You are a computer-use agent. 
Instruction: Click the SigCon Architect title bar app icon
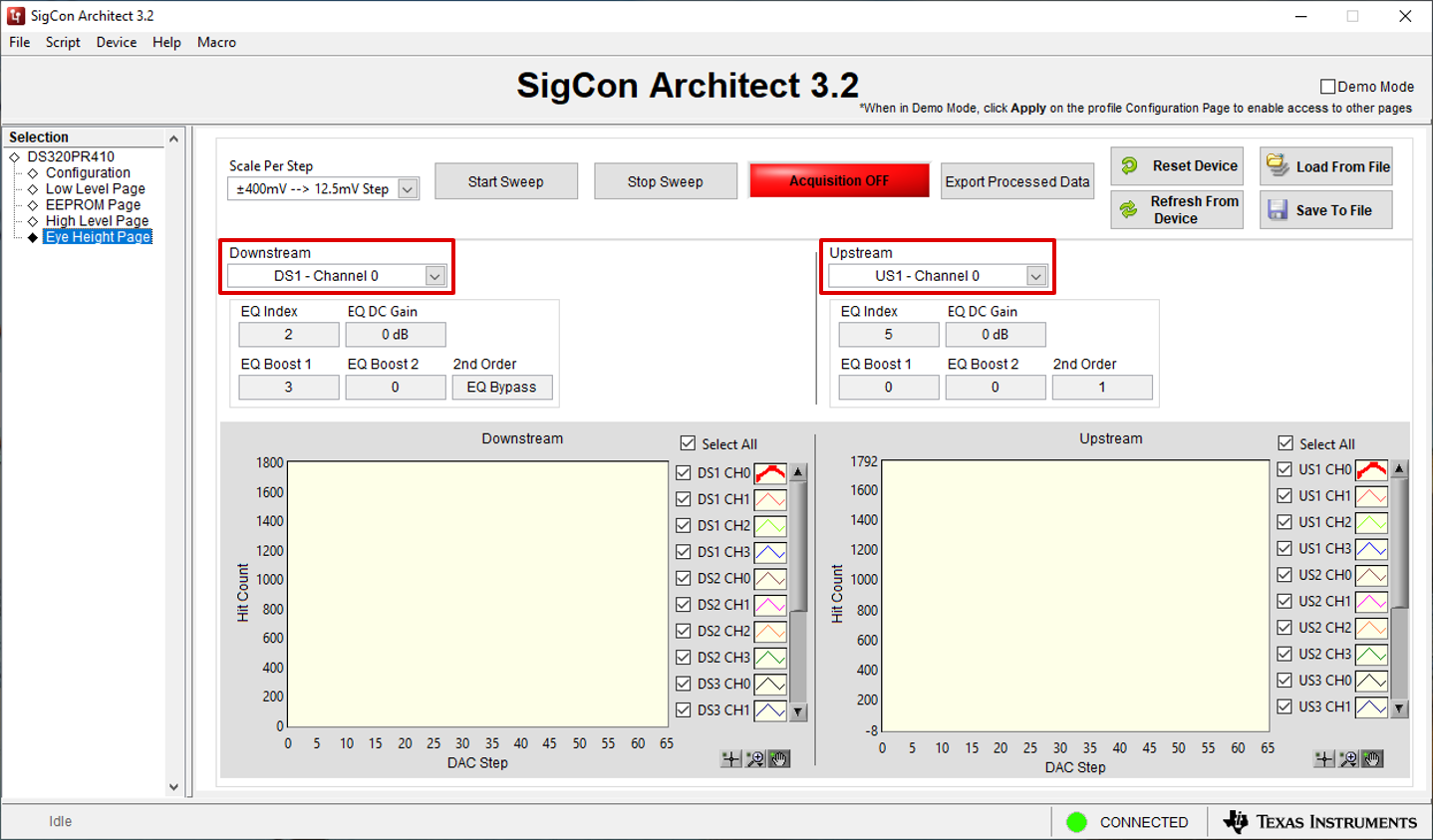click(16, 16)
